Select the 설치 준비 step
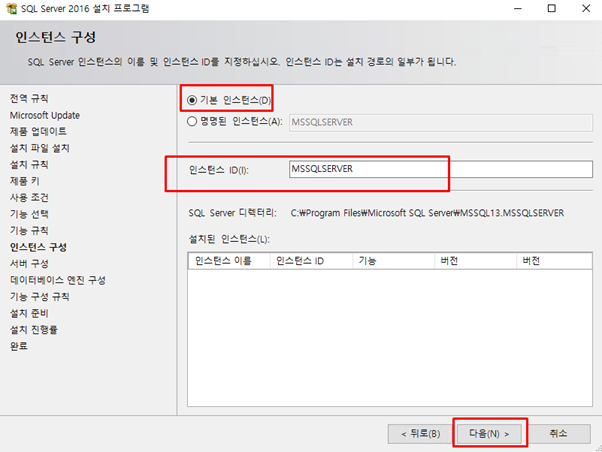 click(29, 313)
